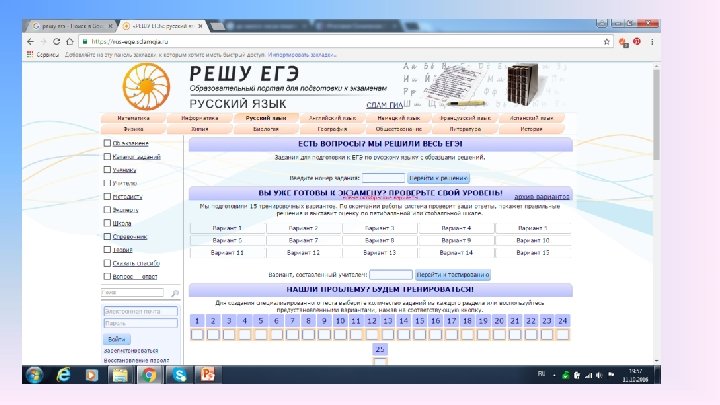Click the volume icon in system tray
Image resolution: width=720 pixels, height=405 pixels.
click(x=599, y=375)
